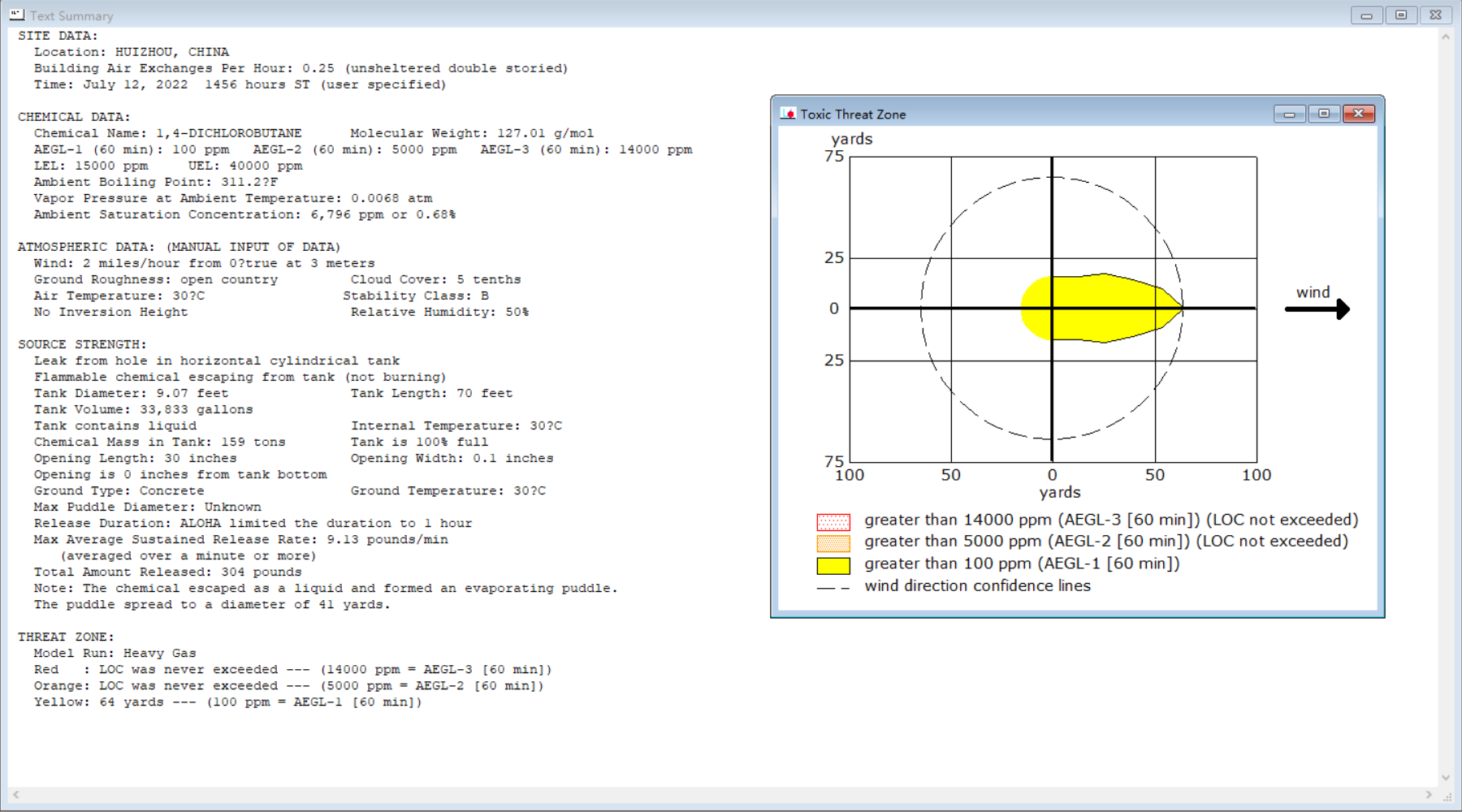Click the "Wind: 2 miles/hour" line
This screenshot has width=1462, height=812.
pos(205,263)
